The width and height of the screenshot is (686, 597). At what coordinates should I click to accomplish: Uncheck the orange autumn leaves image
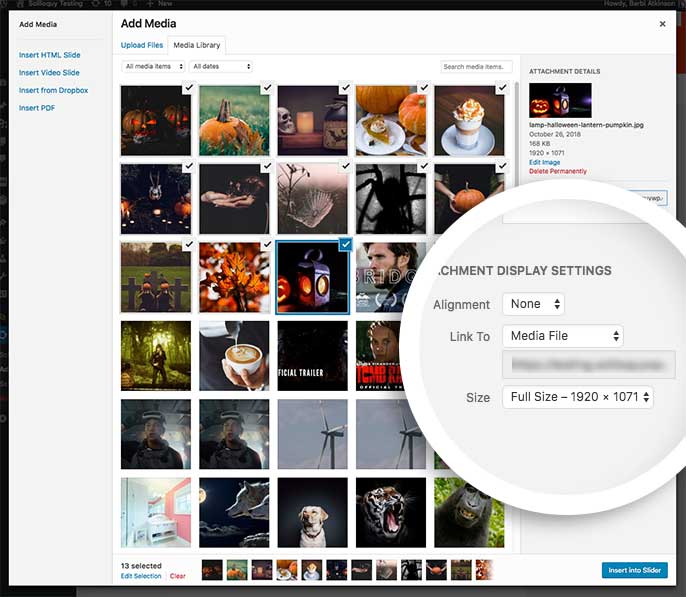pyautogui.click(x=267, y=244)
